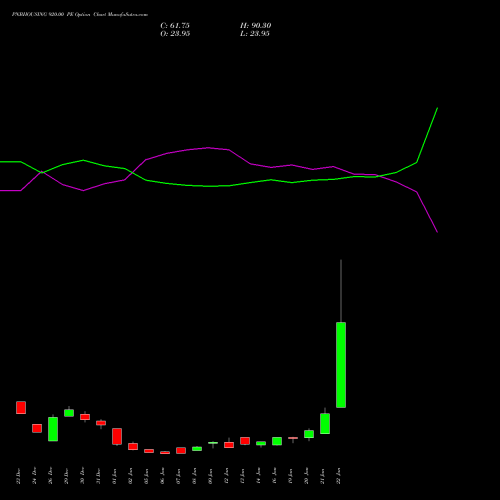Click the green candle for 20 Jan
Image resolution: width=500 pixels, height=500 pixels.
point(309,434)
